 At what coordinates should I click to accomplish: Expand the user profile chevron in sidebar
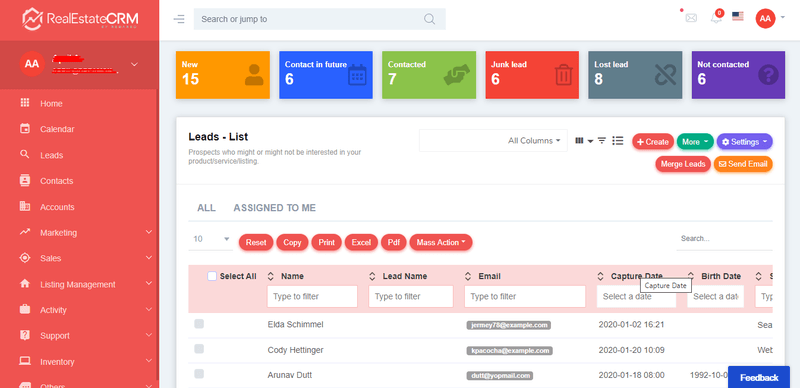click(x=134, y=64)
